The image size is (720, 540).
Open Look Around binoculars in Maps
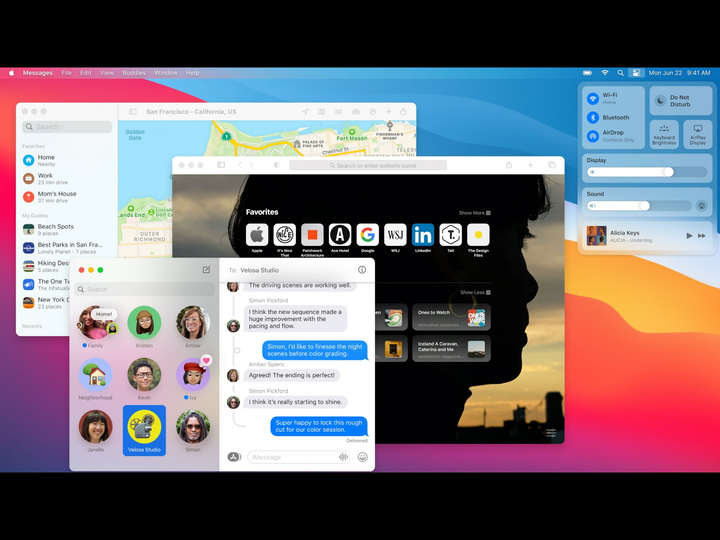pyautogui.click(x=355, y=112)
